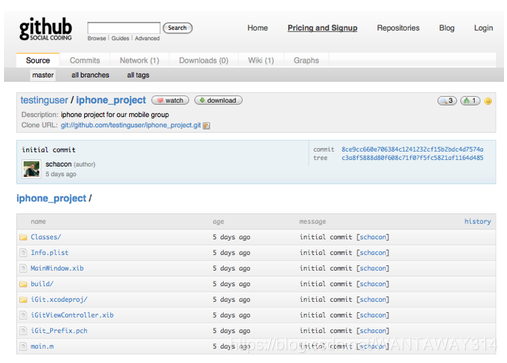
Task: Select the Source tab
Action: [x=38, y=60]
